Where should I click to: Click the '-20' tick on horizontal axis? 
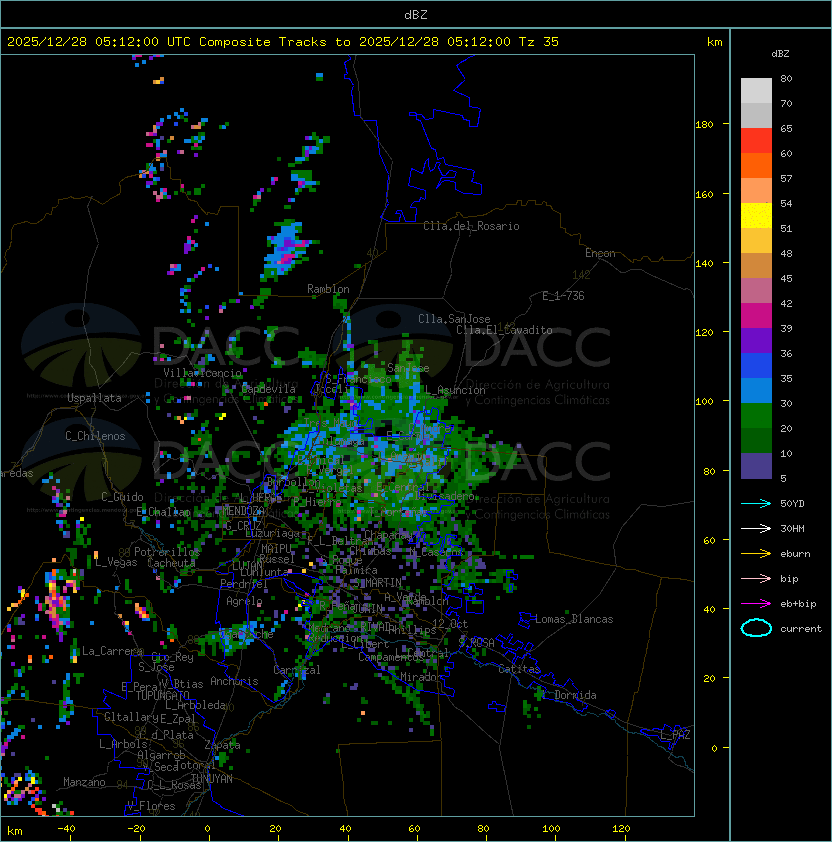(136, 829)
